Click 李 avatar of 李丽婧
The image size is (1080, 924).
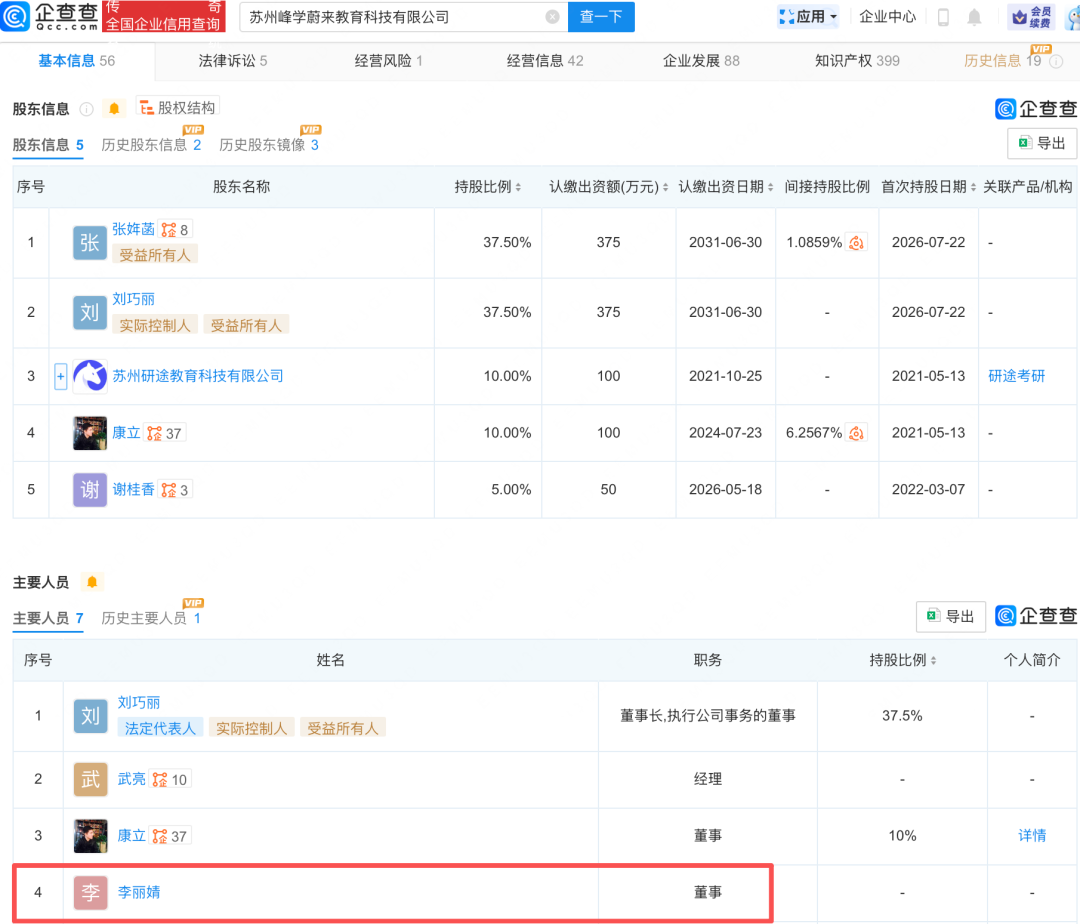[x=91, y=893]
